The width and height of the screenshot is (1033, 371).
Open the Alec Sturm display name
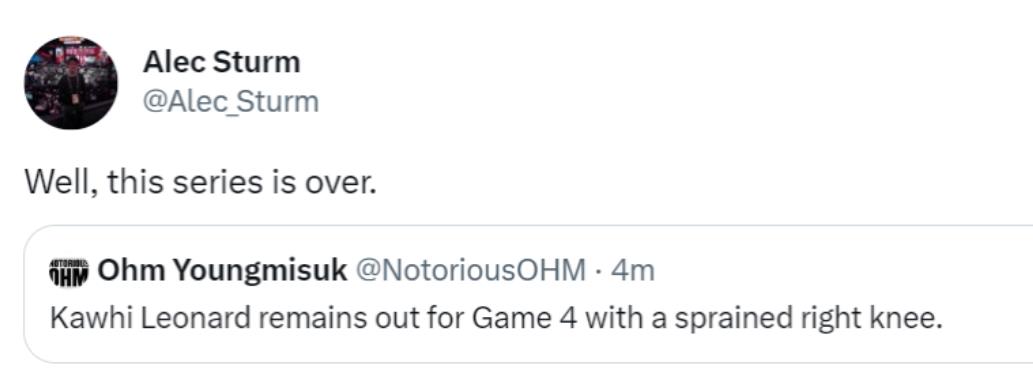point(221,63)
